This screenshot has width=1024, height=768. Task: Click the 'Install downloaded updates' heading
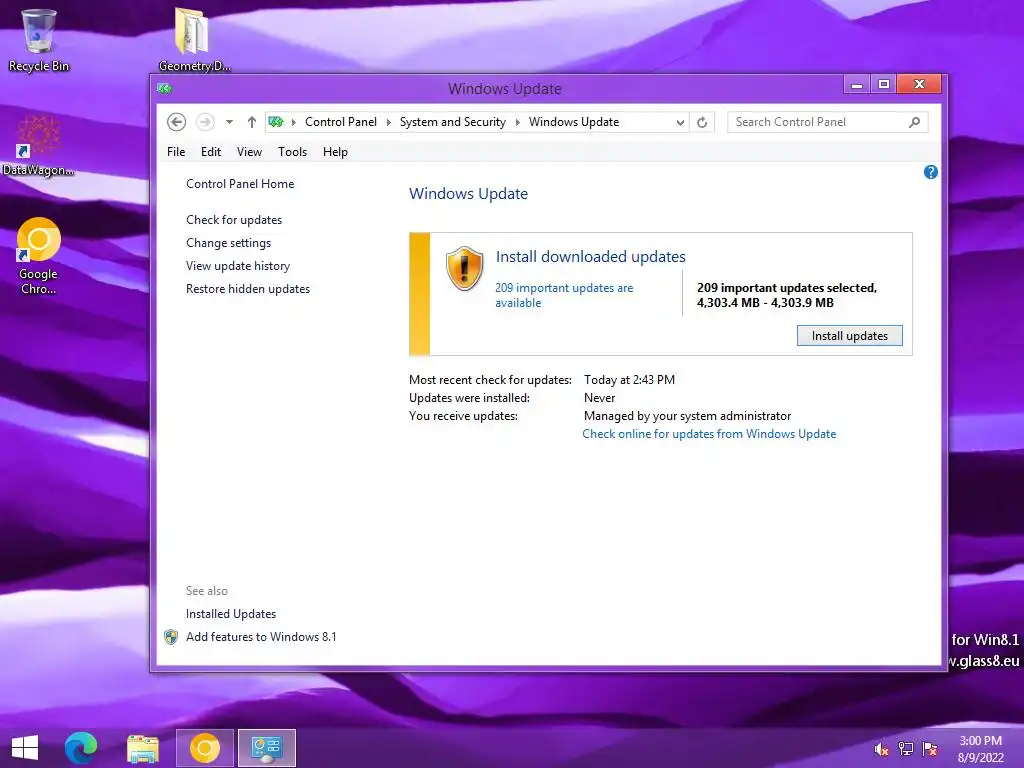pyautogui.click(x=590, y=257)
